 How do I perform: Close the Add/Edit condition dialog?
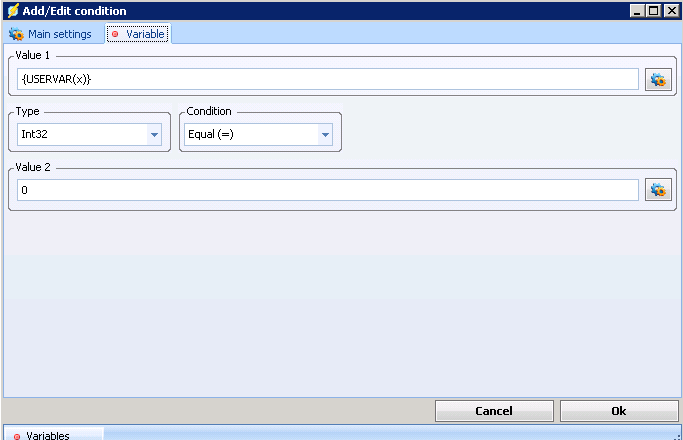[671, 11]
